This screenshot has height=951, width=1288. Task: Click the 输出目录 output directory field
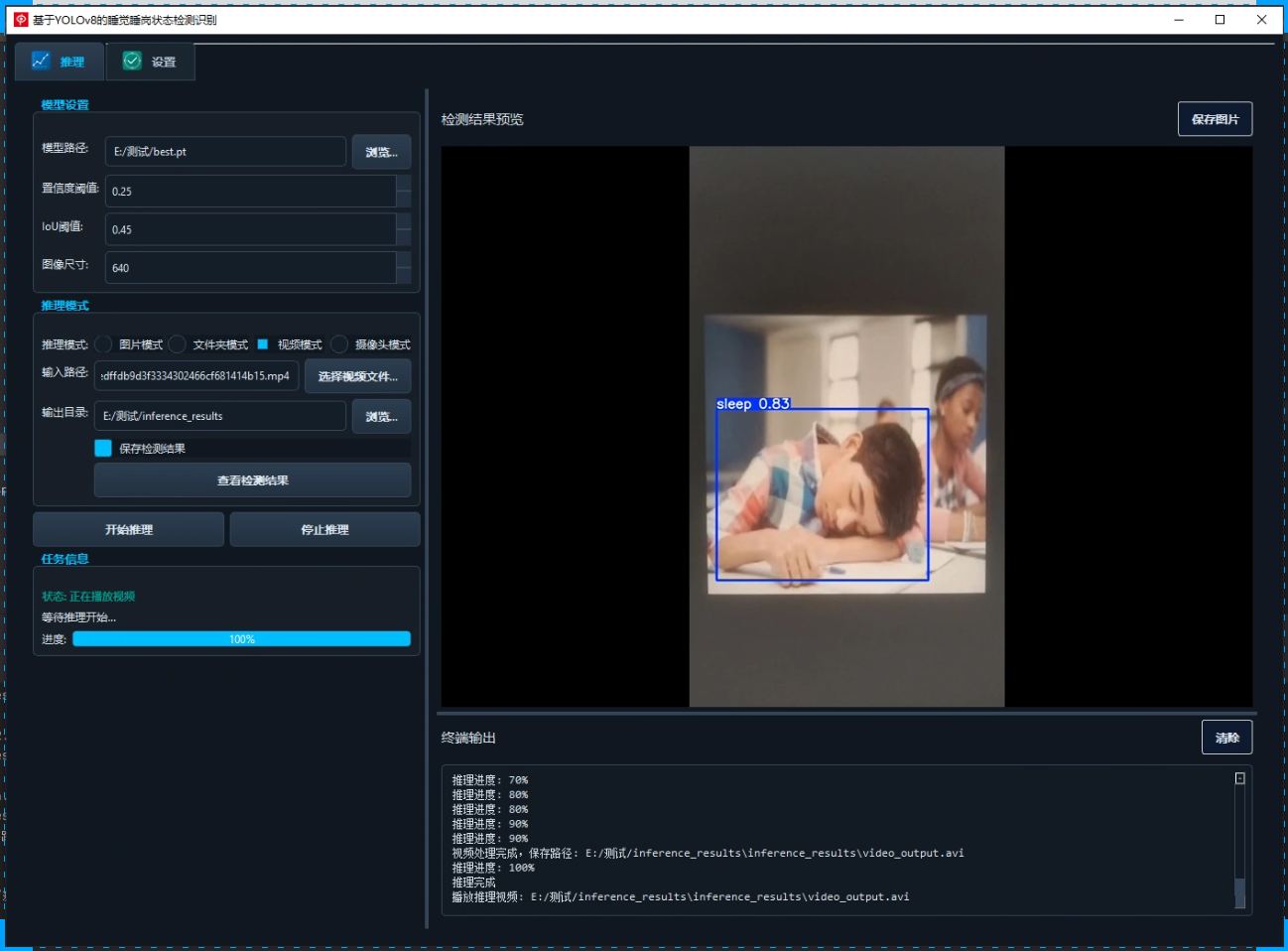pos(220,416)
